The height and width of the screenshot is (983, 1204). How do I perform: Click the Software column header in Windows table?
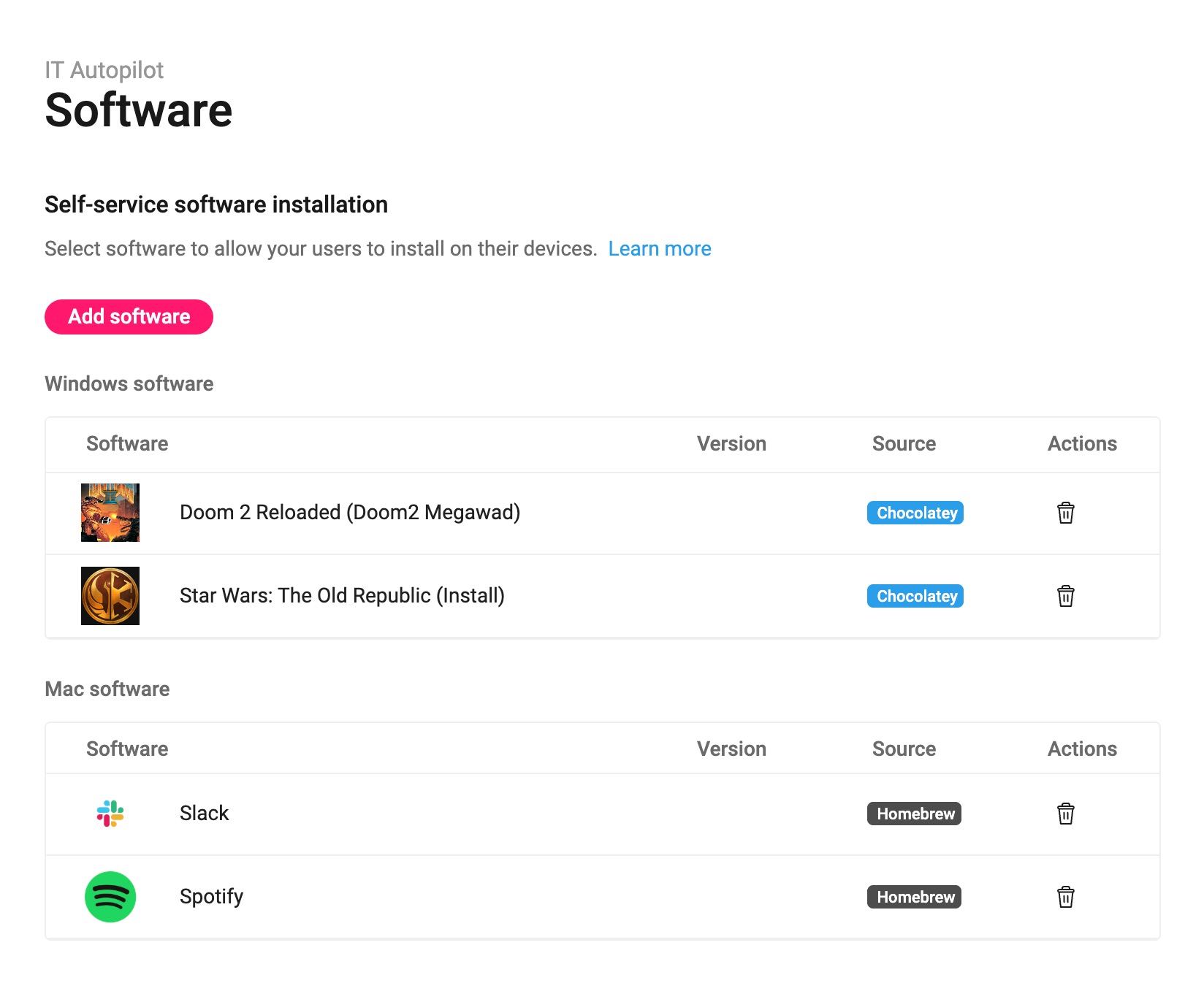127,444
